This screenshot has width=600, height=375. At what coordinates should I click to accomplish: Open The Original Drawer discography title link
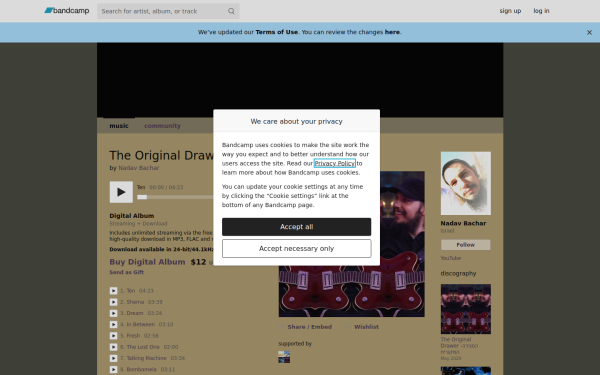pos(459,346)
